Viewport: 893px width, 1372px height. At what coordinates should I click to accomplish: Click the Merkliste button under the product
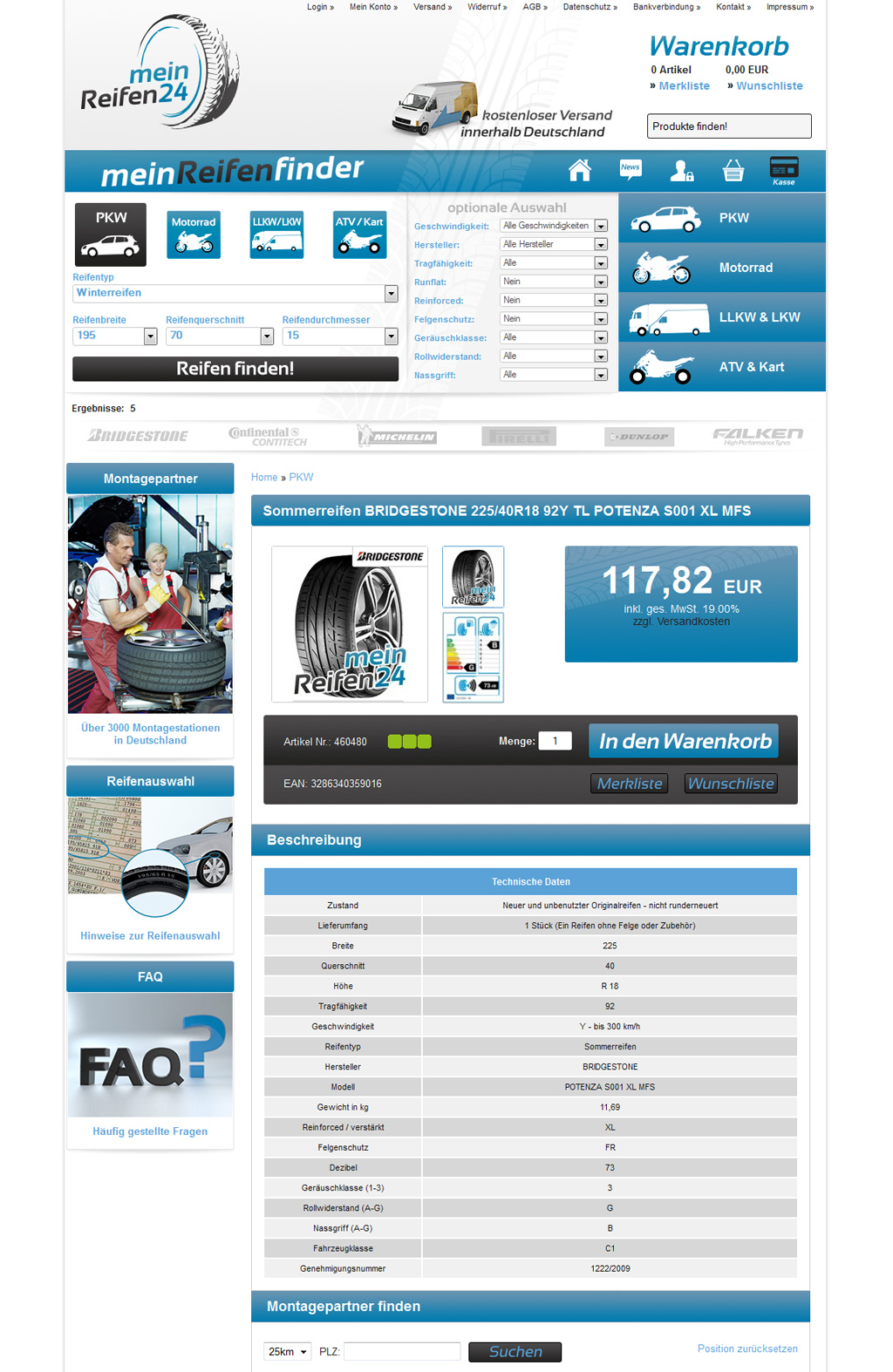(630, 784)
